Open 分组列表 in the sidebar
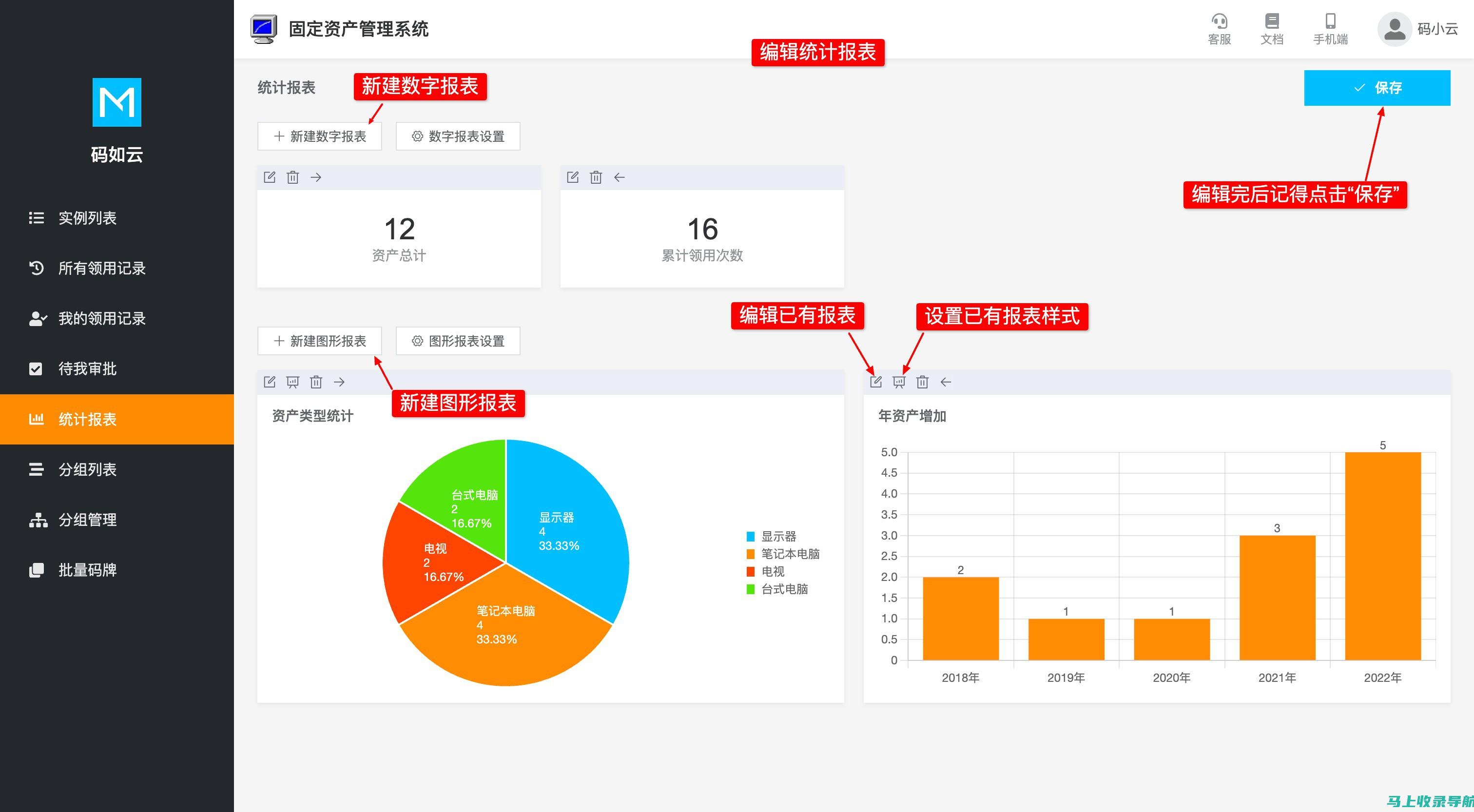This screenshot has height=812, width=1474. point(116,470)
